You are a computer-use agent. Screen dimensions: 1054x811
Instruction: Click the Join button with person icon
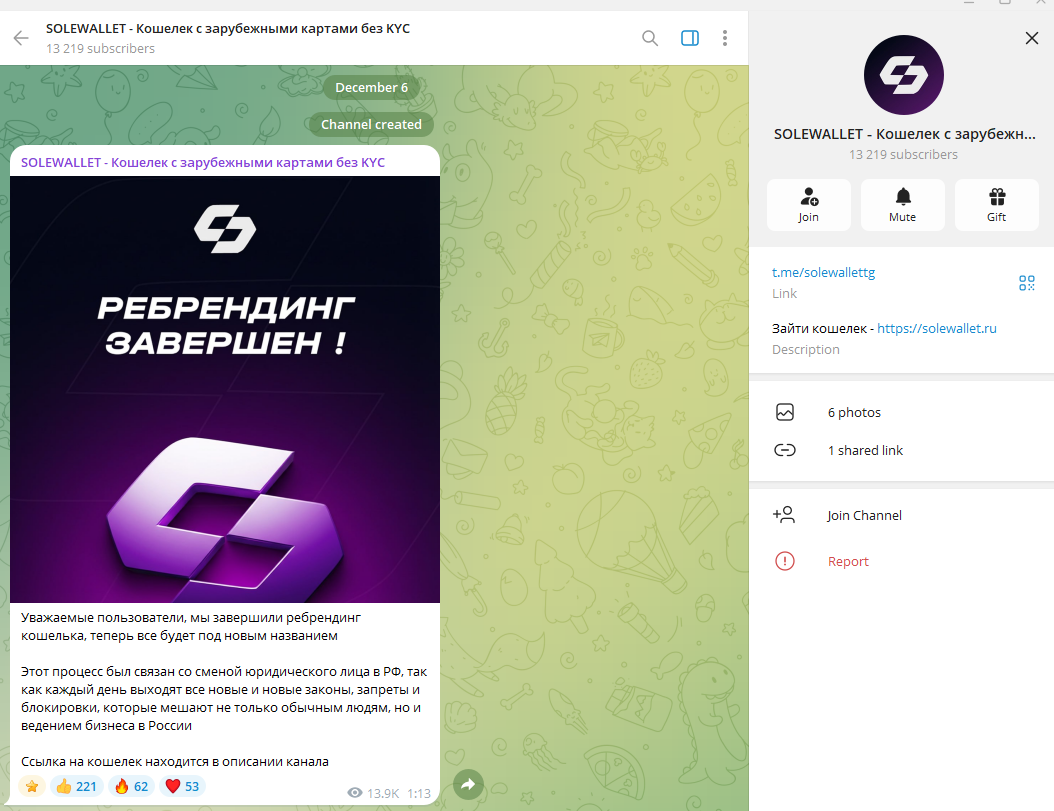(x=809, y=205)
